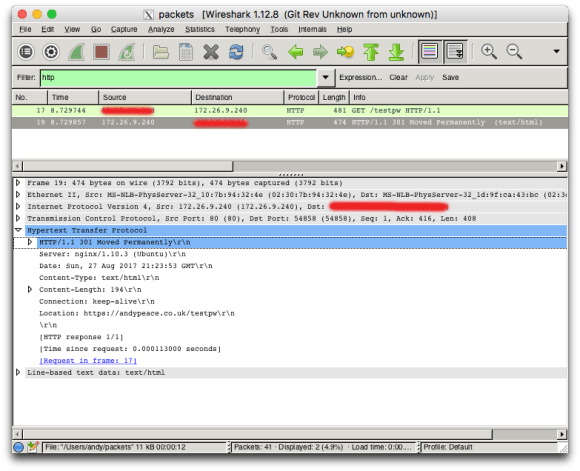Expand the Ethernet II section
The width and height of the screenshot is (580, 471).
tap(18, 194)
